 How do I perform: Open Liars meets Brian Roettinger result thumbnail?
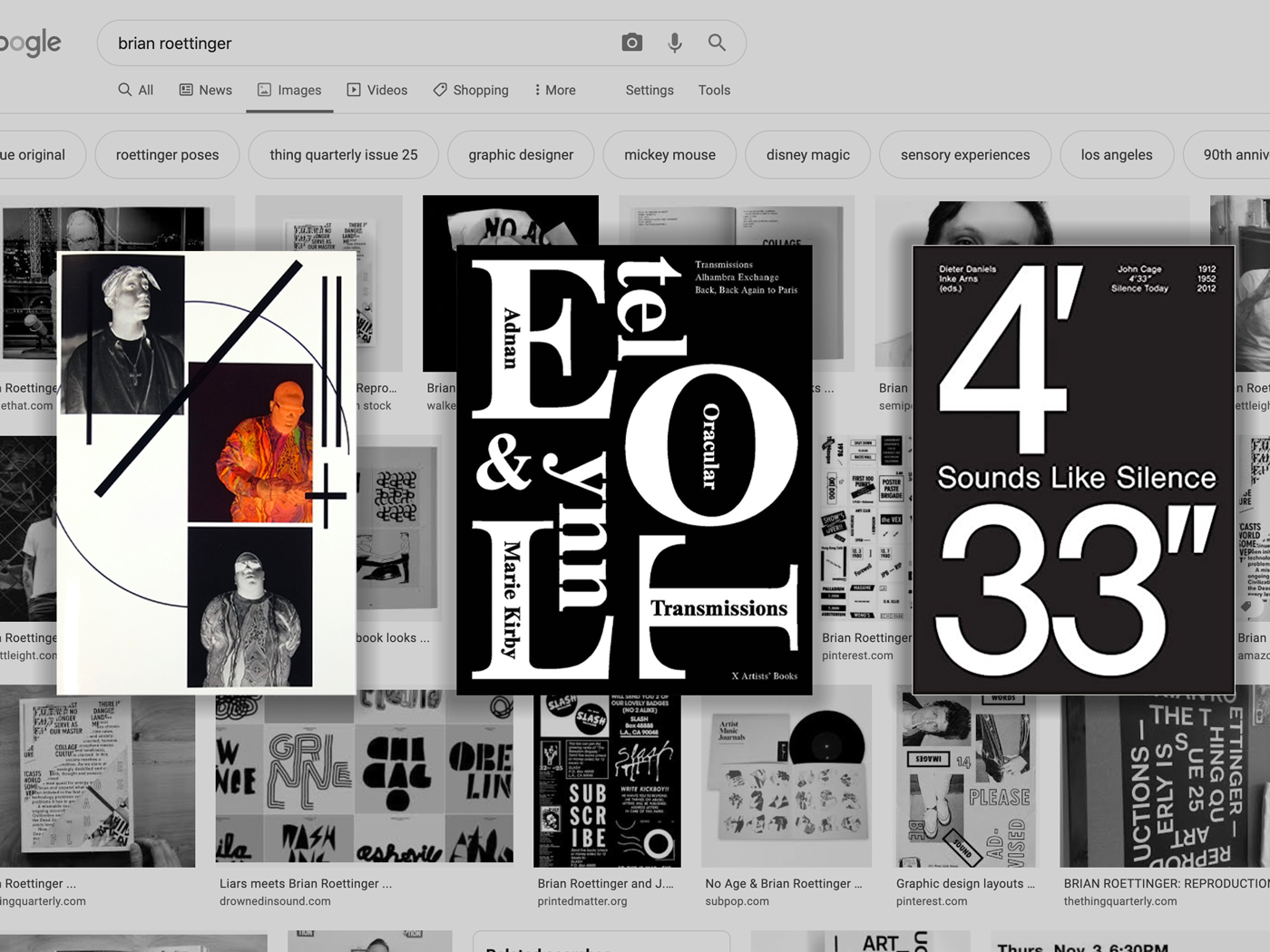pyautogui.click(x=364, y=778)
